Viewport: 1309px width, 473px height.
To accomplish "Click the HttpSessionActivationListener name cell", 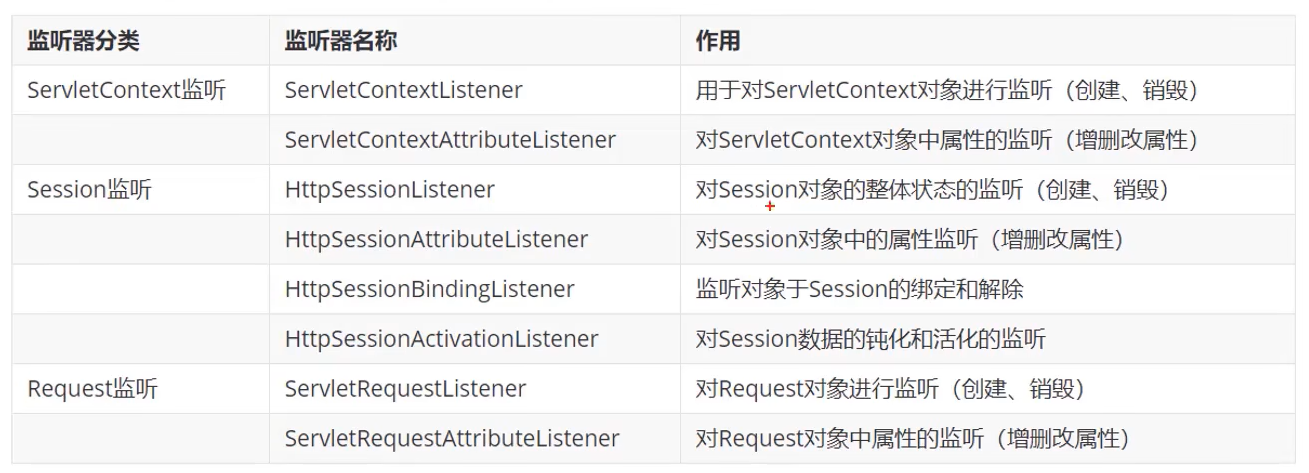I will 441,340.
